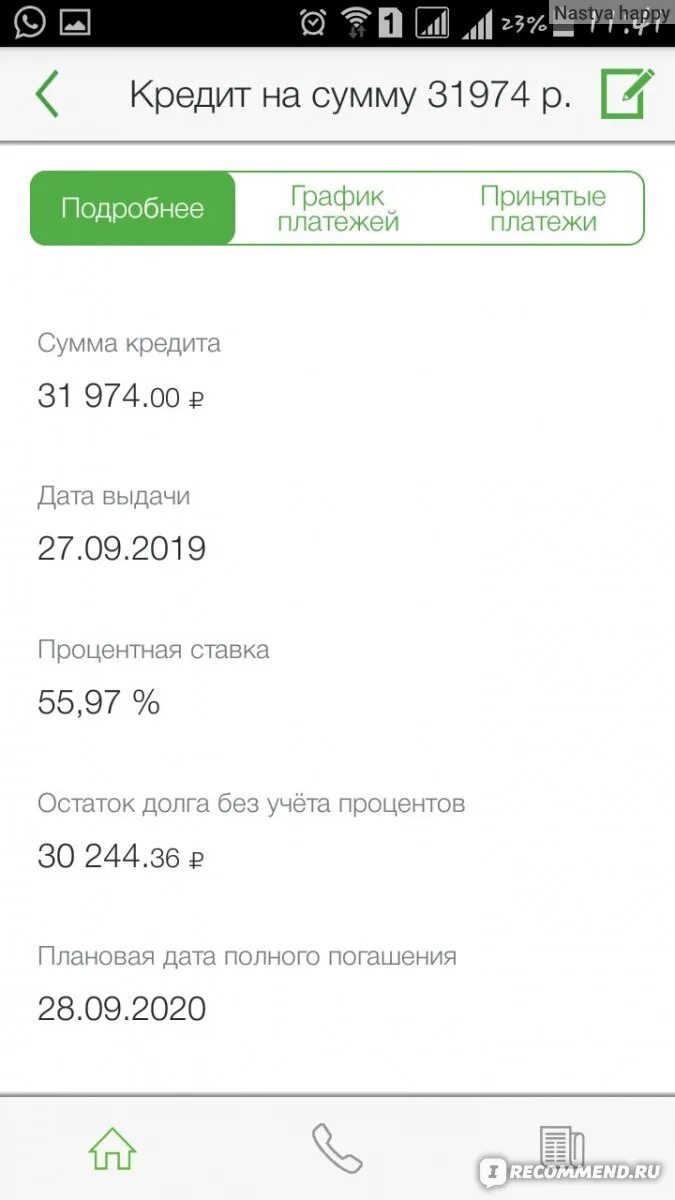Switch to График платежей tab

pyautogui.click(x=338, y=208)
